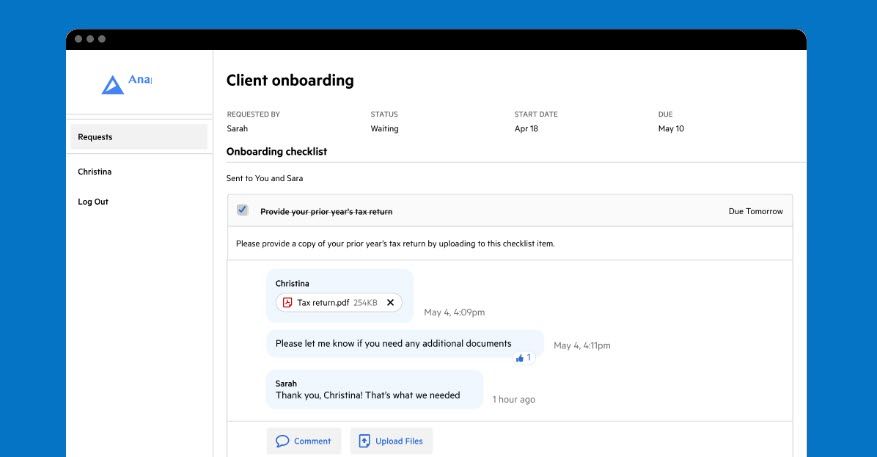
Task: Click the Client onboarding heading
Action: pos(290,81)
